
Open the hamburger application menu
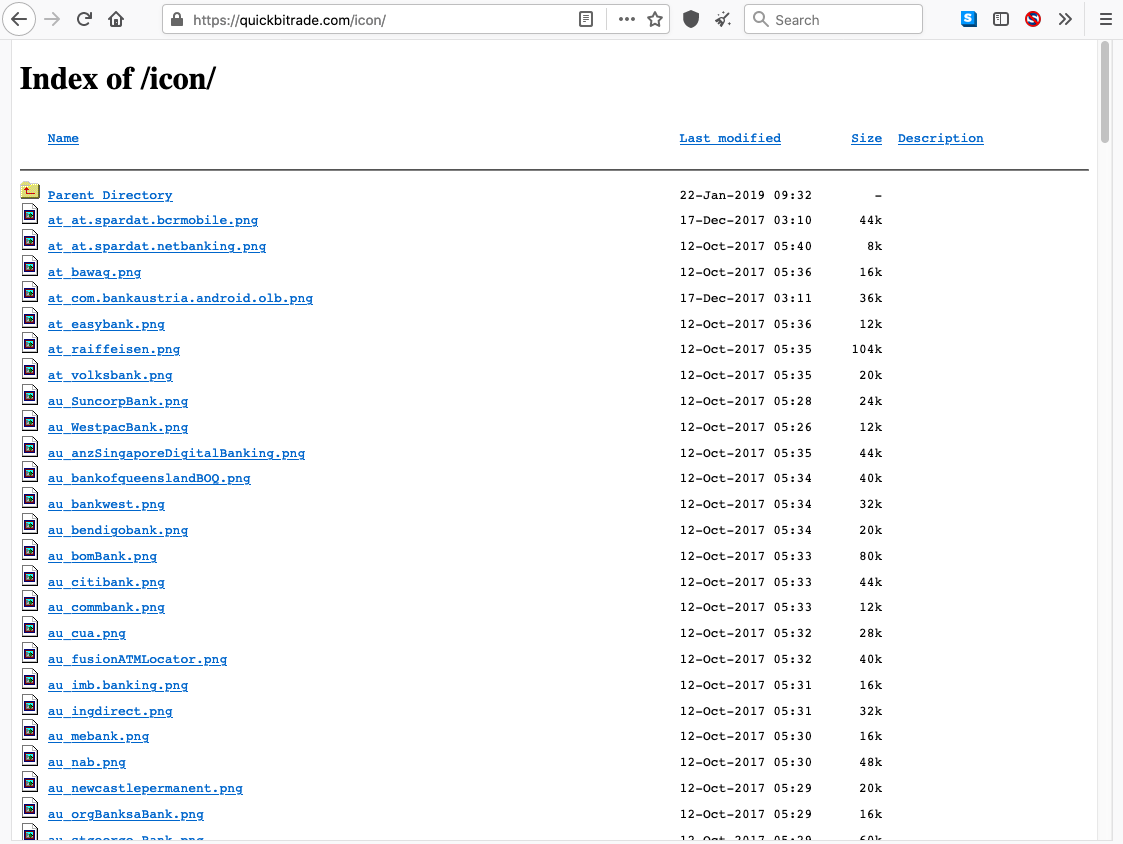[x=1106, y=19]
